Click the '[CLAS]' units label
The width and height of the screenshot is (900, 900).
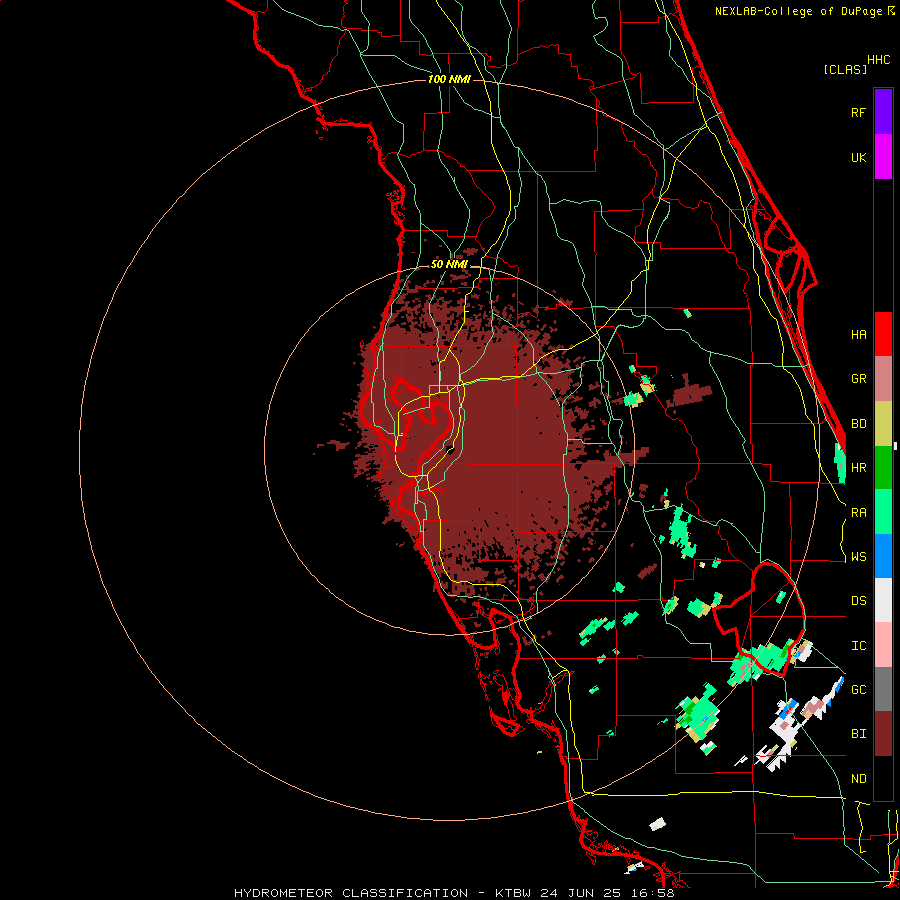click(x=845, y=69)
